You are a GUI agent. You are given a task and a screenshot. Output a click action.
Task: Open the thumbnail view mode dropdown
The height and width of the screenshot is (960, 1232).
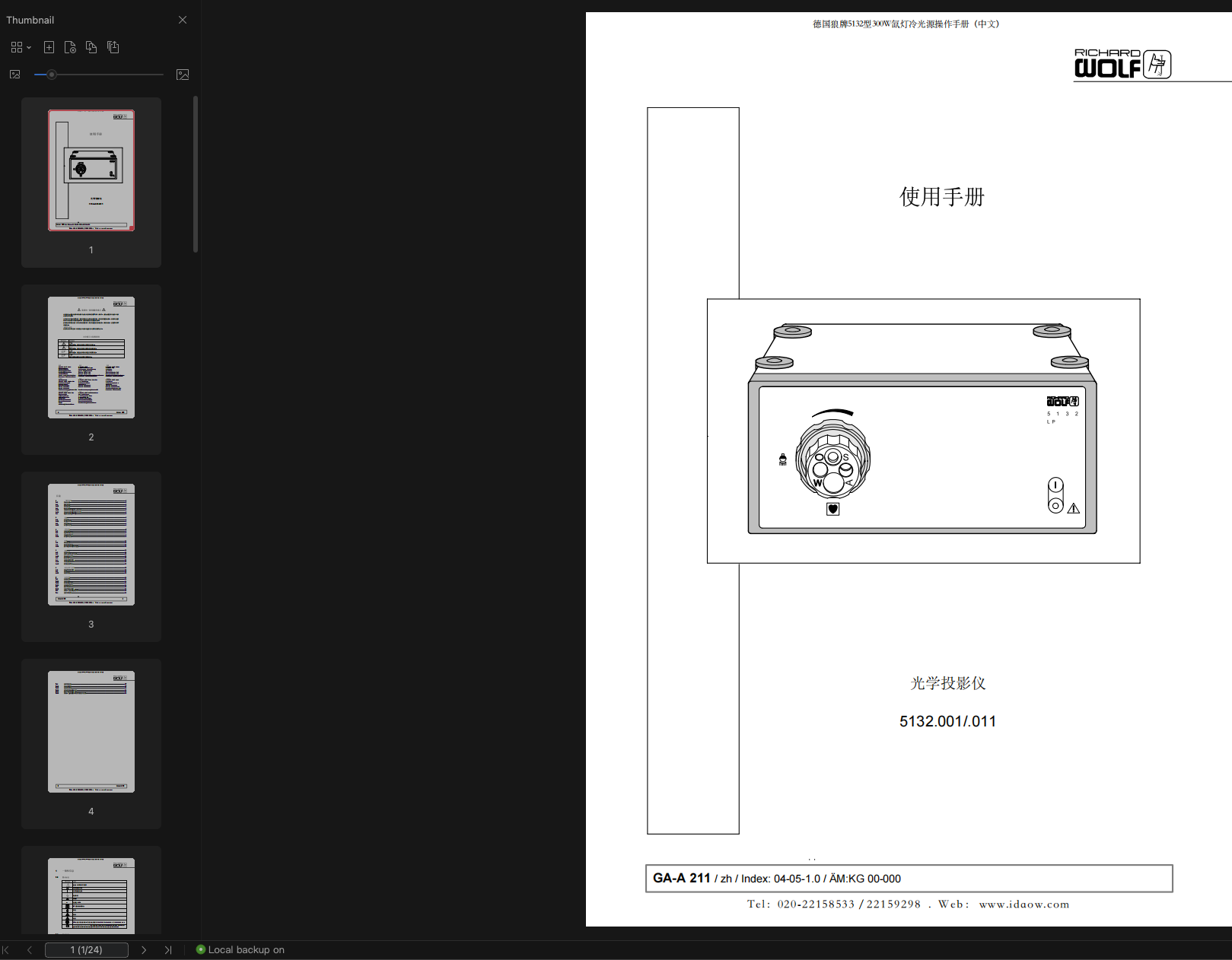[21, 47]
